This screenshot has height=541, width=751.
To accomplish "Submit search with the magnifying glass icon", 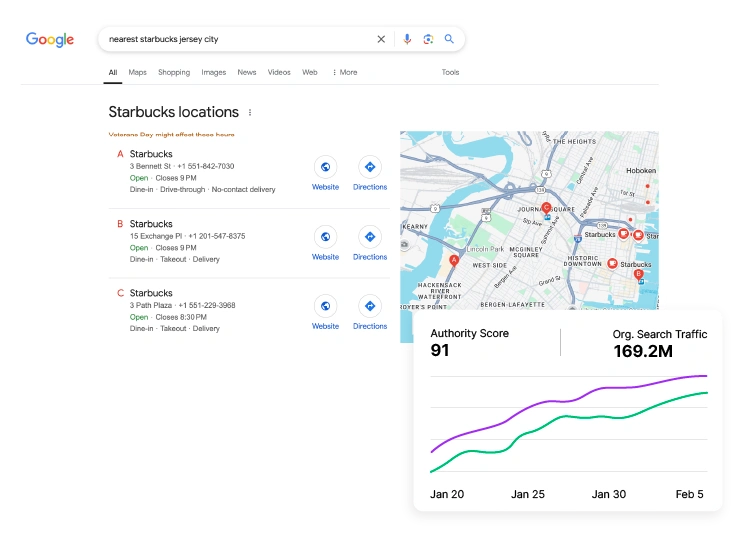I will click(x=449, y=39).
